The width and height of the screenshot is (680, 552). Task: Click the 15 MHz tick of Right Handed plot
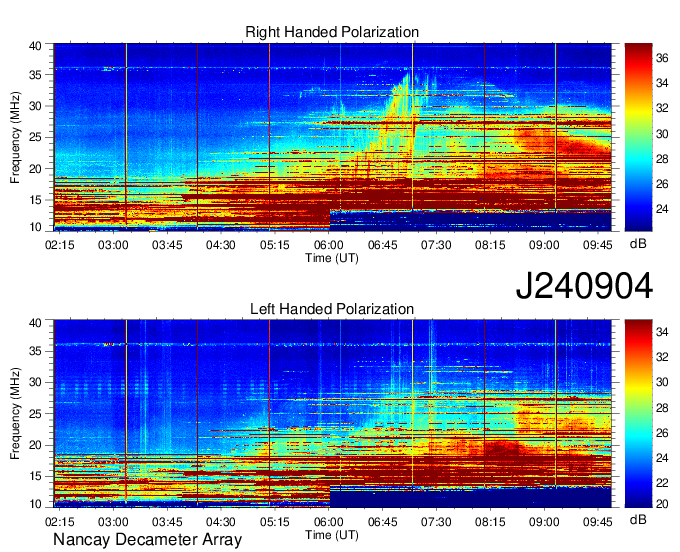pyautogui.click(x=35, y=200)
